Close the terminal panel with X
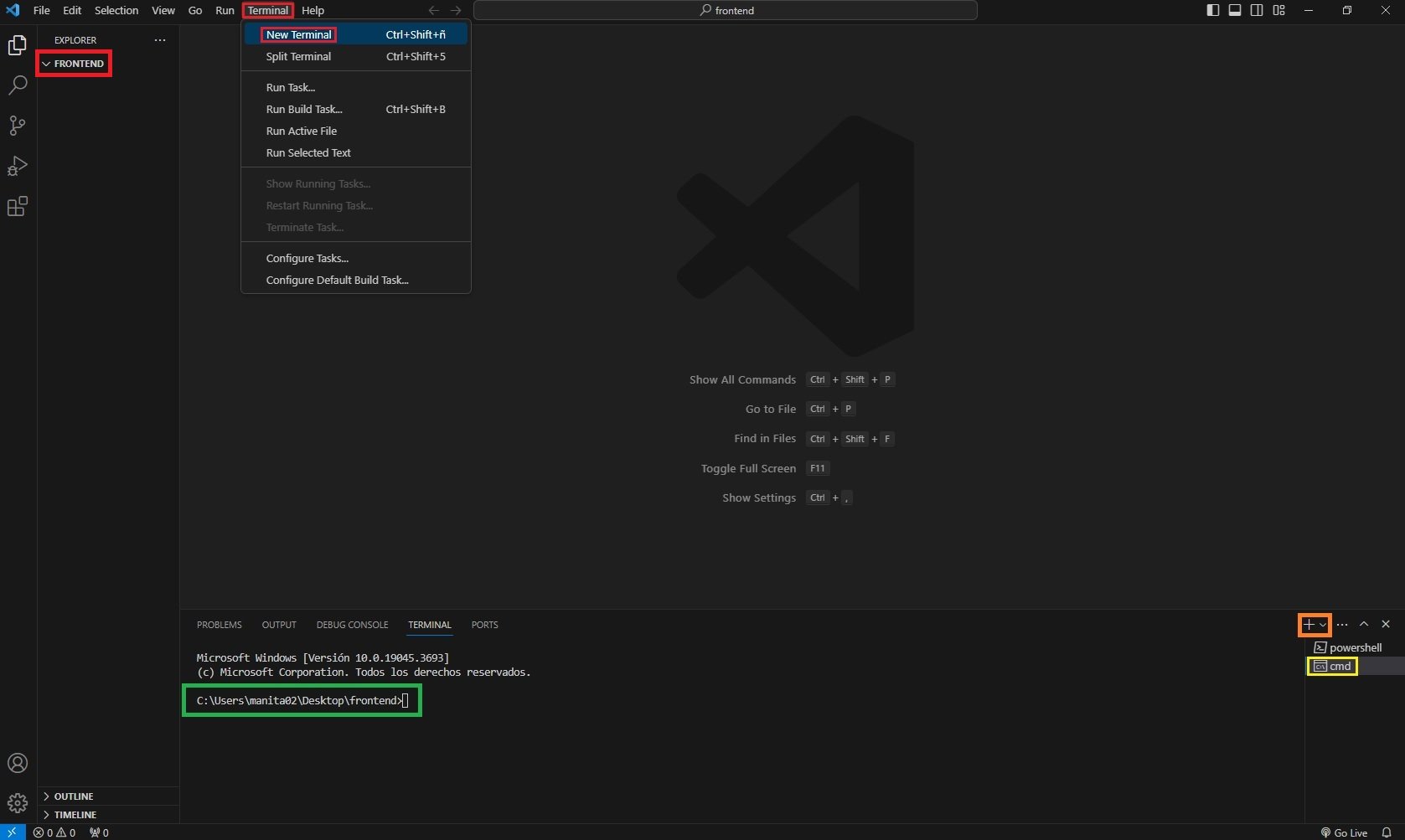This screenshot has width=1405, height=840. point(1386,625)
